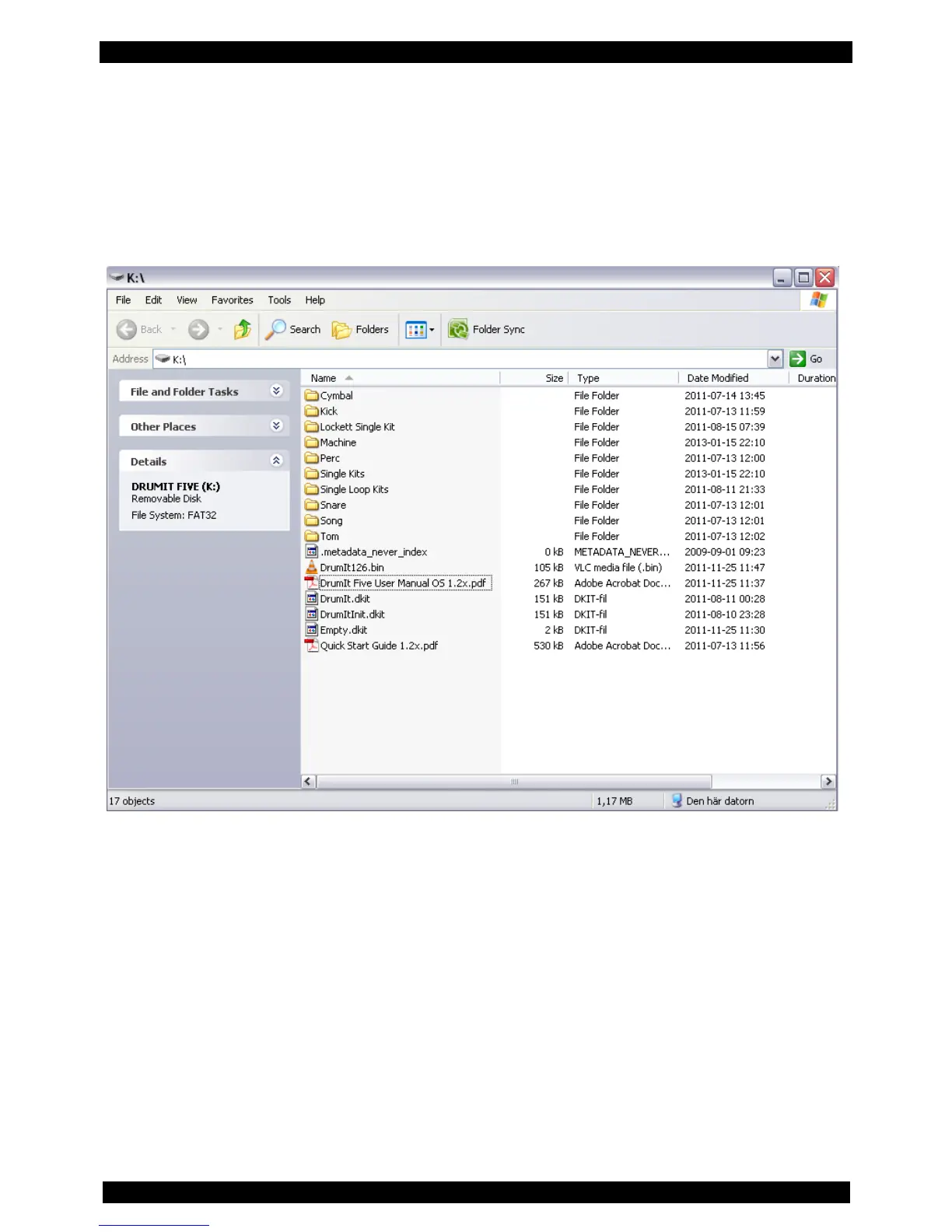Click the Address bar path field
This screenshot has height=1232, width=952.
click(460, 359)
